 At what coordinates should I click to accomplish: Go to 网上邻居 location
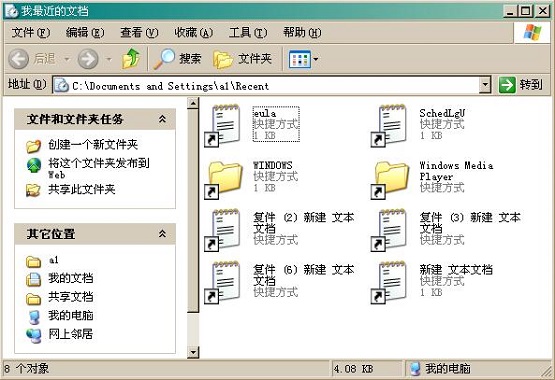pyautogui.click(x=71, y=334)
